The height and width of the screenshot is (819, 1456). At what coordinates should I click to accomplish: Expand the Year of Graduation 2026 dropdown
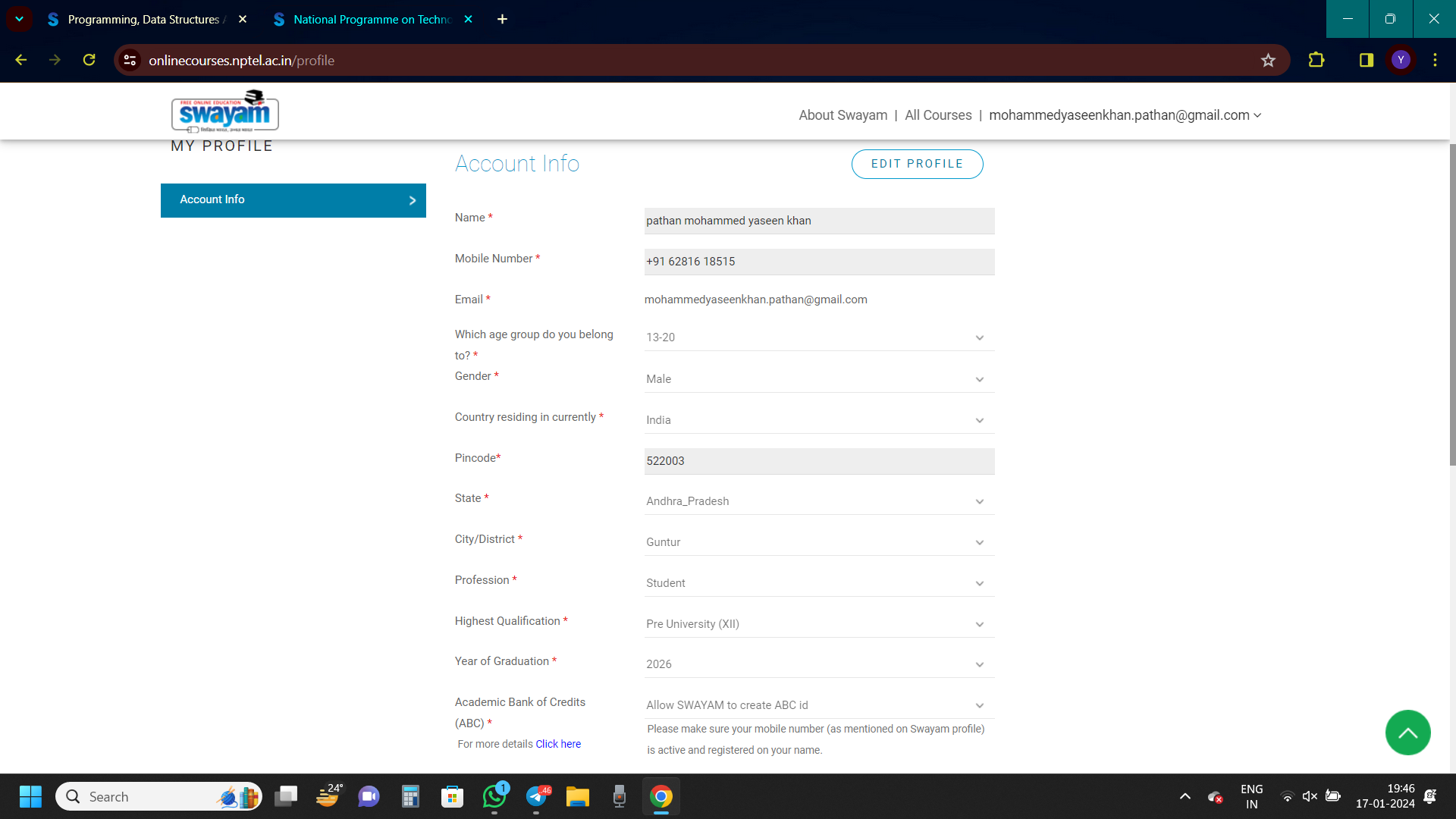coord(819,664)
